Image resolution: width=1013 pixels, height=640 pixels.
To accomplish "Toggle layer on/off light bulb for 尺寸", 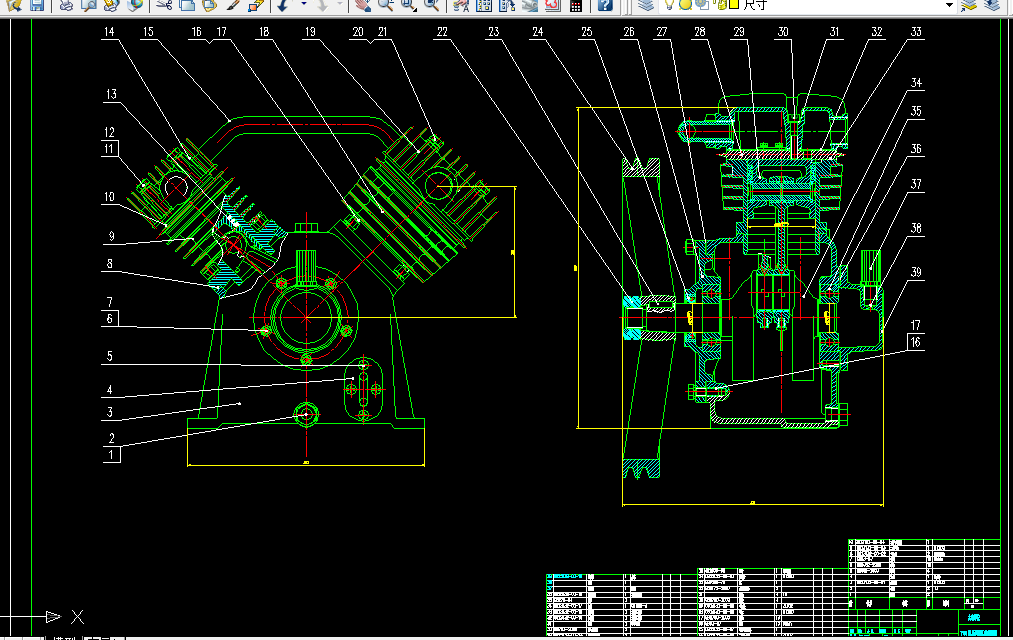I will [669, 5].
